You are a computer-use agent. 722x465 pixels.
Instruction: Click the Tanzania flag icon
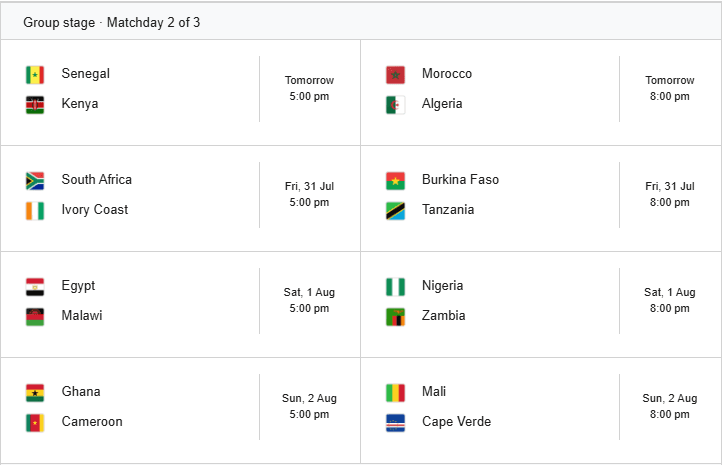(x=396, y=211)
